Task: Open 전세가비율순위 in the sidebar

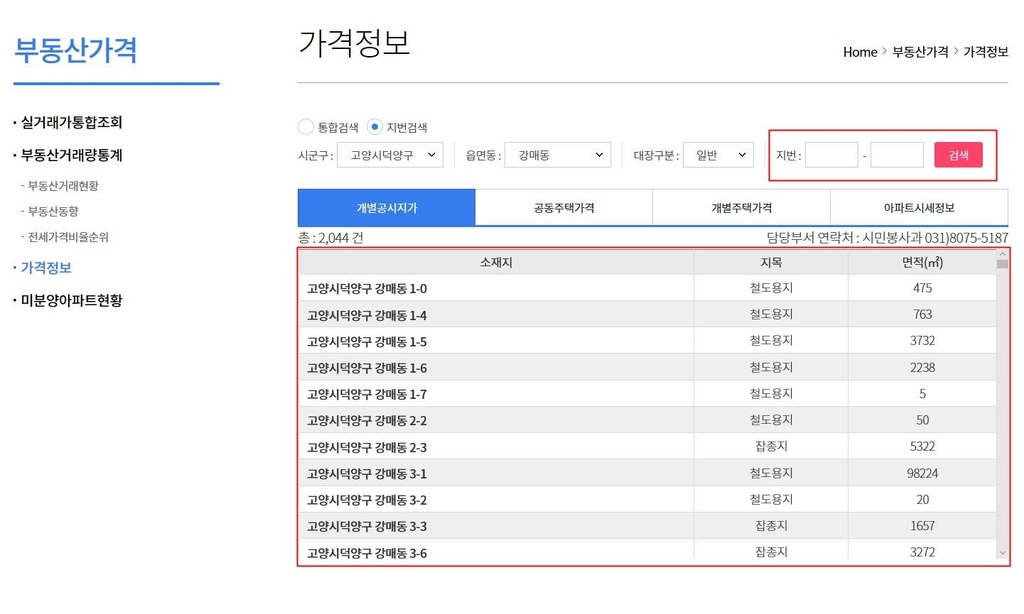Action: [68, 238]
